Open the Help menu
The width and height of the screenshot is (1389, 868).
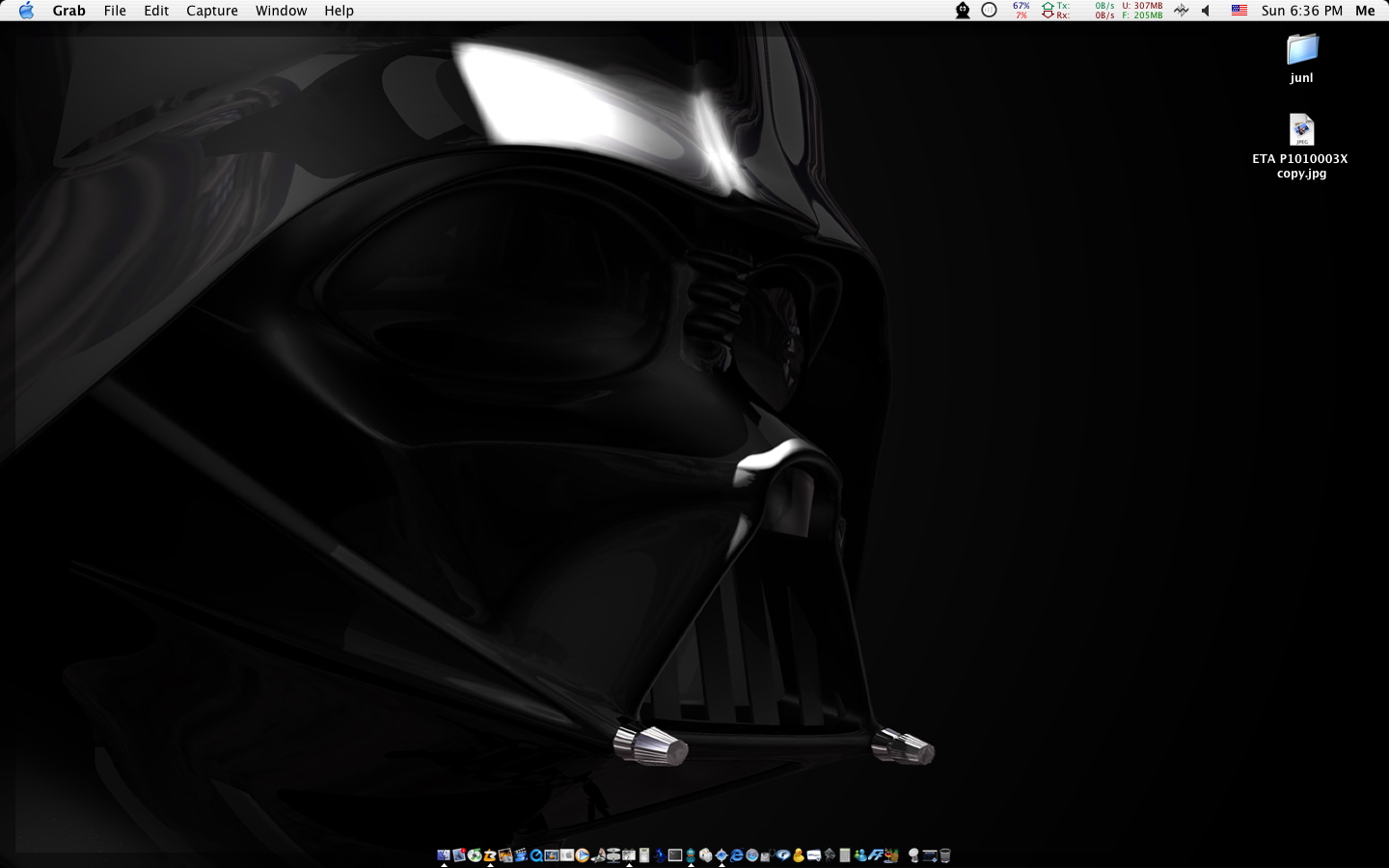[339, 11]
